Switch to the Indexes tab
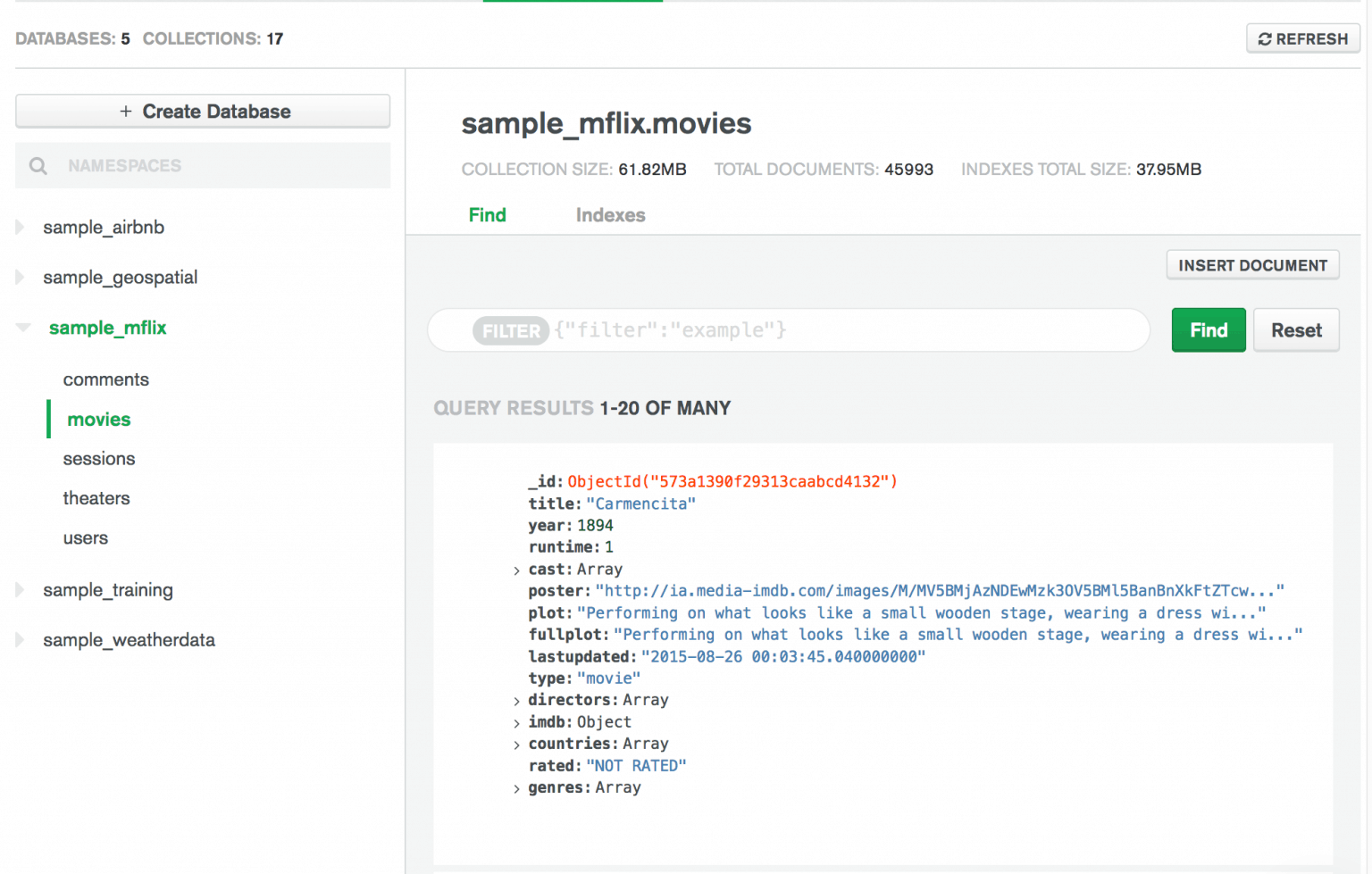1372x874 pixels. pos(610,215)
